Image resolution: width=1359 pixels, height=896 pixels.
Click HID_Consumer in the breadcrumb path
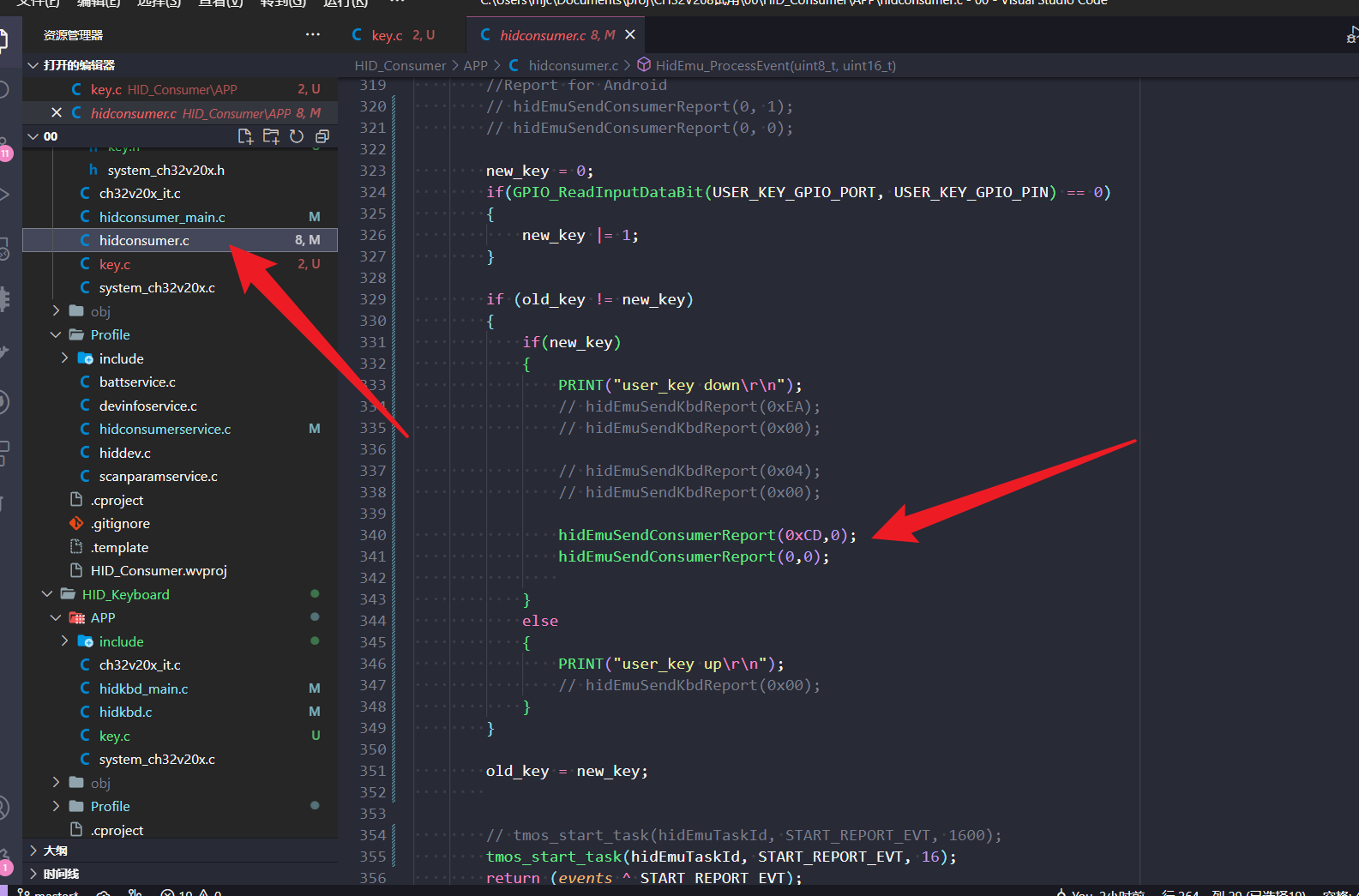400,65
